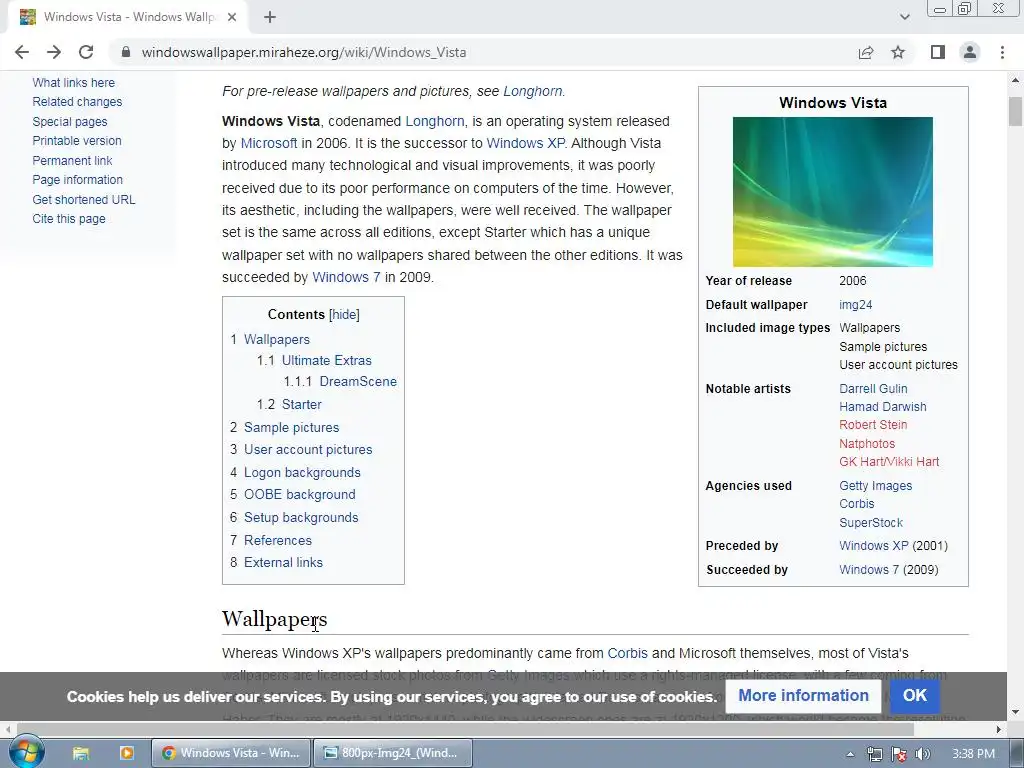This screenshot has width=1024, height=768.
Task: Open Permanent link in sidebar
Action: [x=72, y=161]
